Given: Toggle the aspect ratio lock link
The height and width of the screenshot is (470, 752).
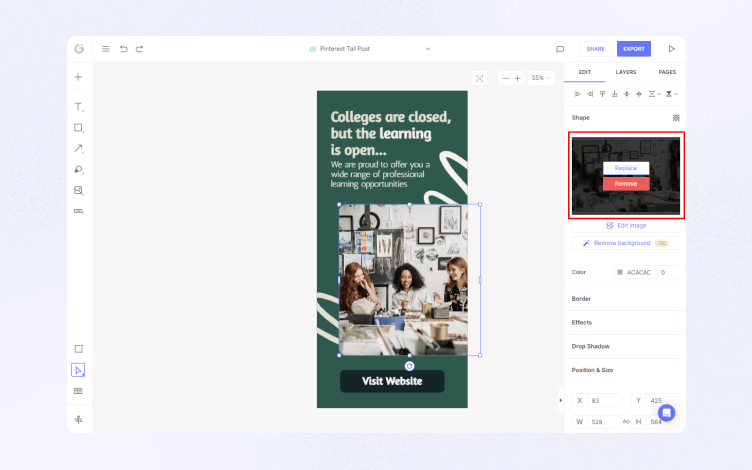Looking at the screenshot, I should pos(626,422).
